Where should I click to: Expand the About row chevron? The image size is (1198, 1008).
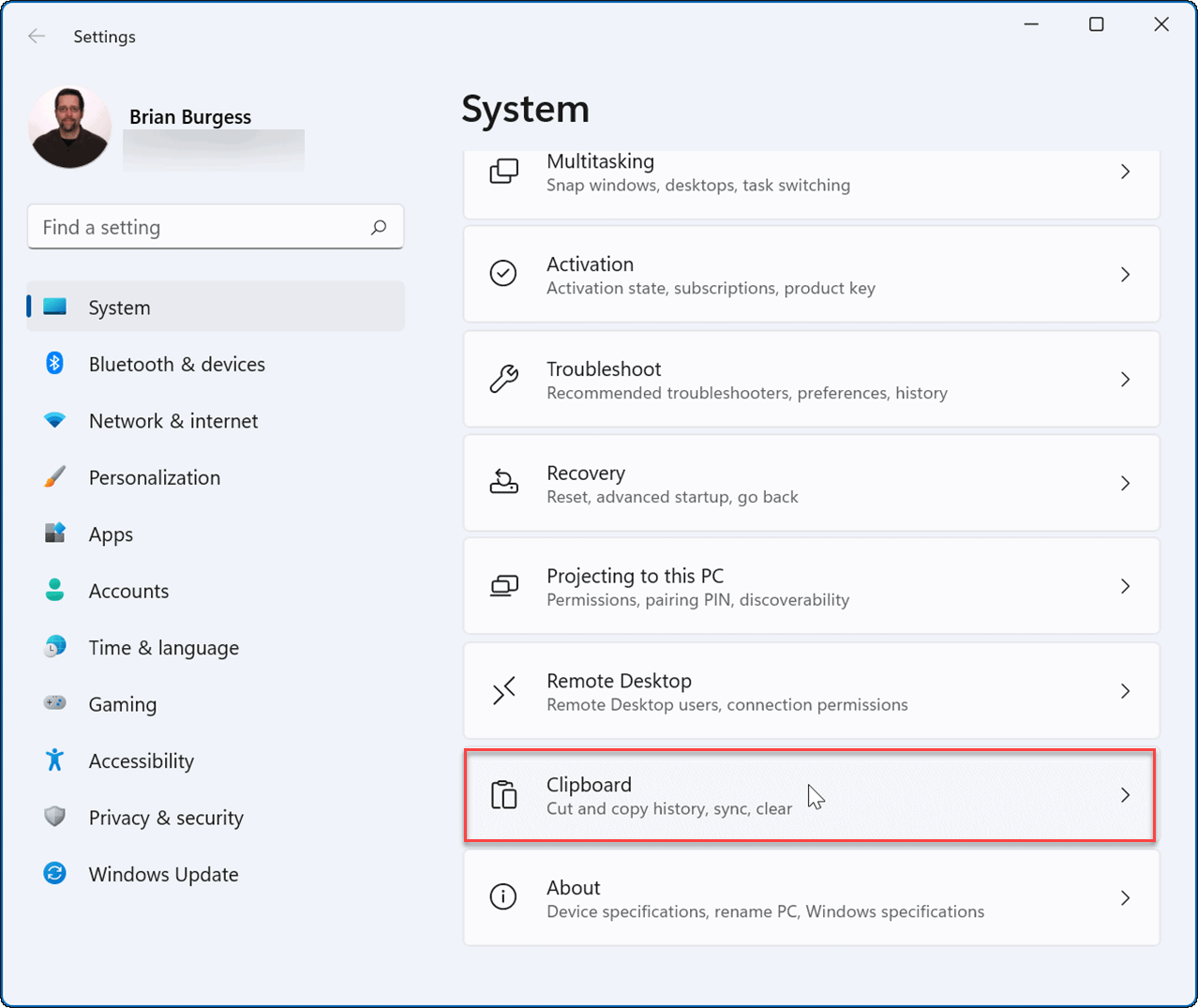[x=1126, y=897]
